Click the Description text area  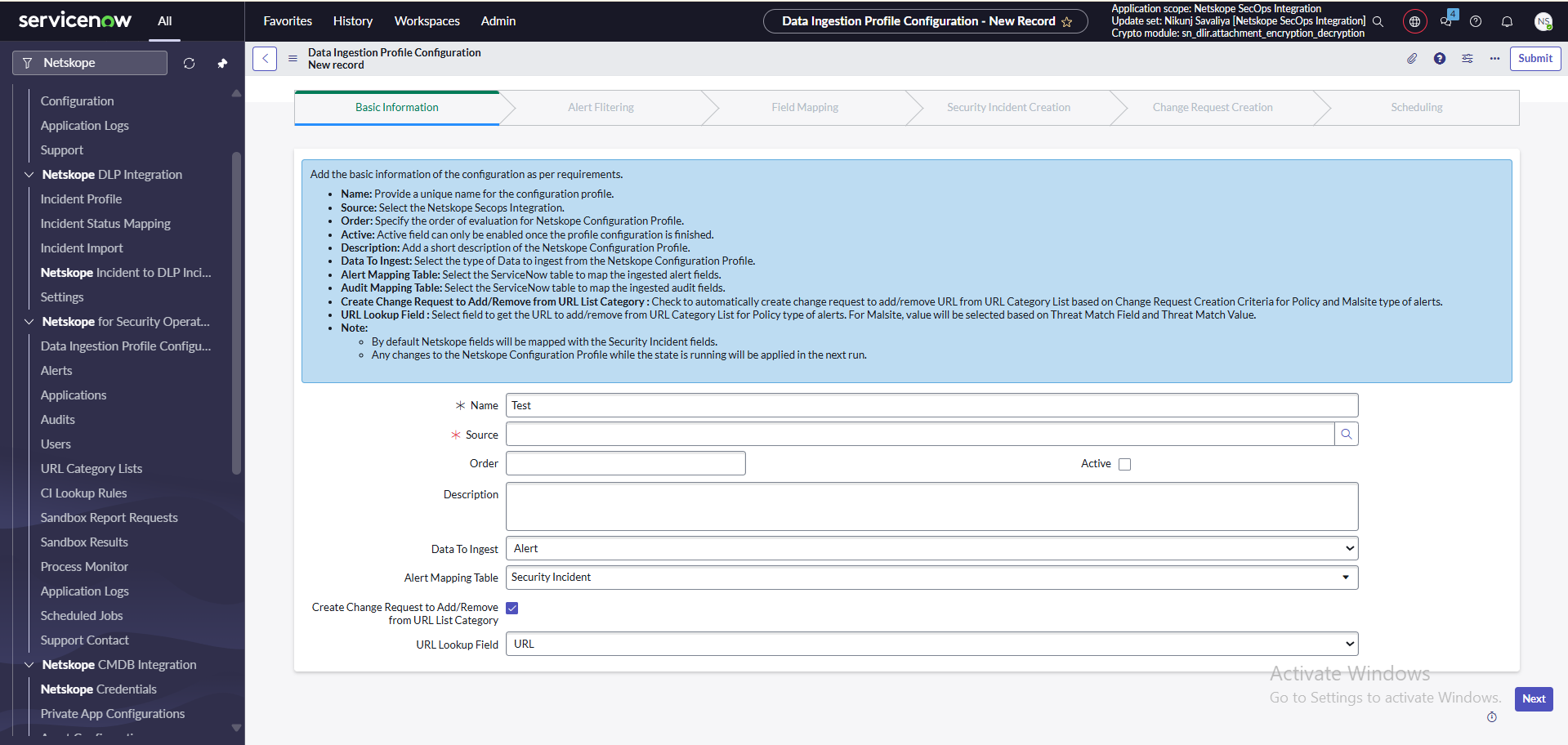point(932,506)
